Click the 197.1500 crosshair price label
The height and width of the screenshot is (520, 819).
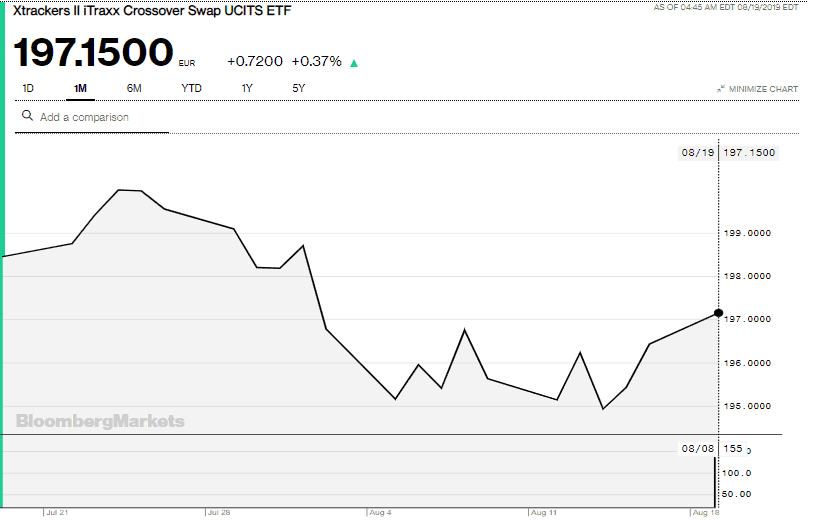(748, 153)
